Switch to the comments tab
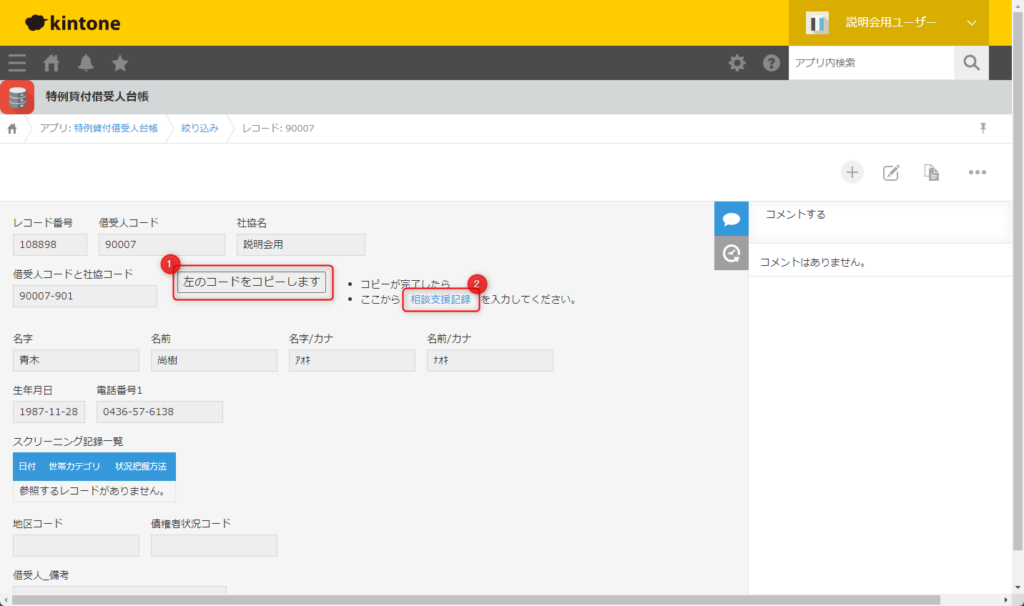 731,218
